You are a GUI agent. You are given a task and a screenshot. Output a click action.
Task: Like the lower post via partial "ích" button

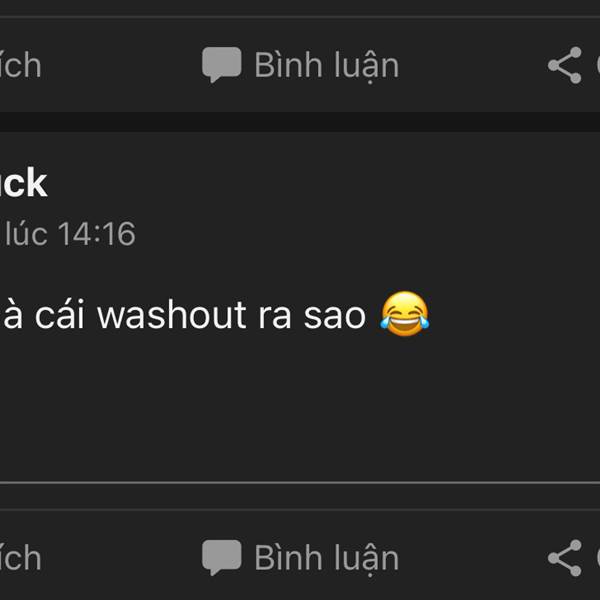point(20,558)
